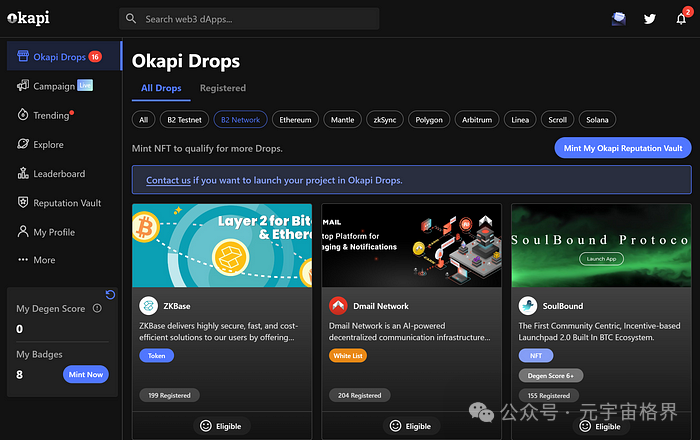
Task: Open Trending in the sidebar
Action: click(64, 115)
